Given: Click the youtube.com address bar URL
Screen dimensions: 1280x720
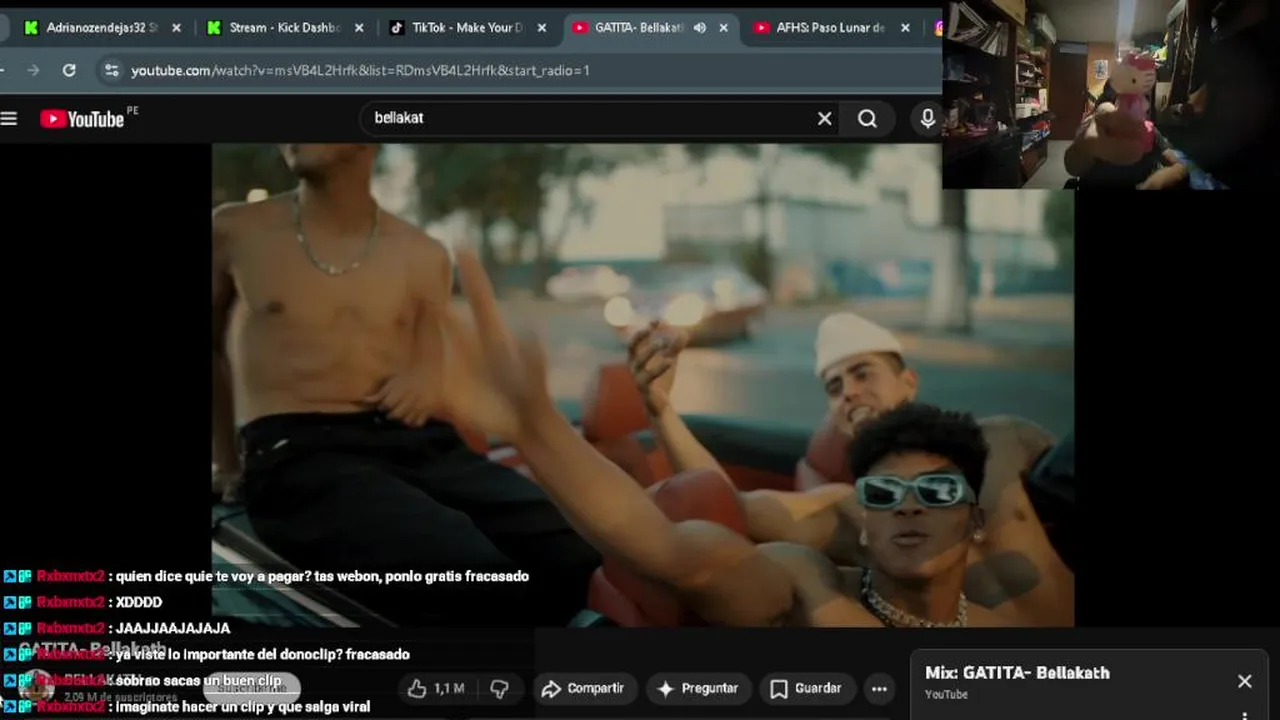Looking at the screenshot, I should pos(360,70).
